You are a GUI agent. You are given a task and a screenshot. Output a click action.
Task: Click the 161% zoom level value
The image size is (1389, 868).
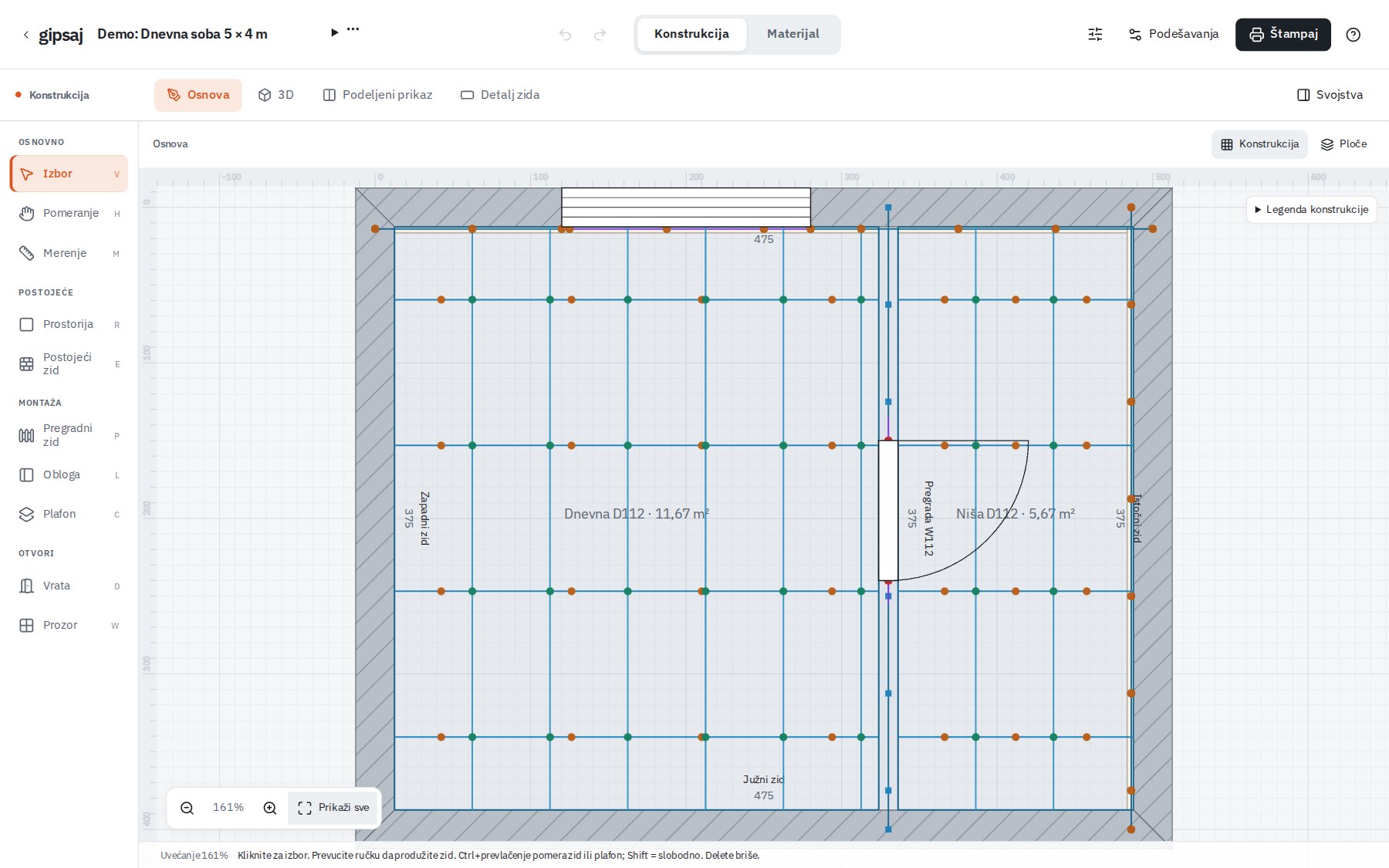pyautogui.click(x=228, y=807)
